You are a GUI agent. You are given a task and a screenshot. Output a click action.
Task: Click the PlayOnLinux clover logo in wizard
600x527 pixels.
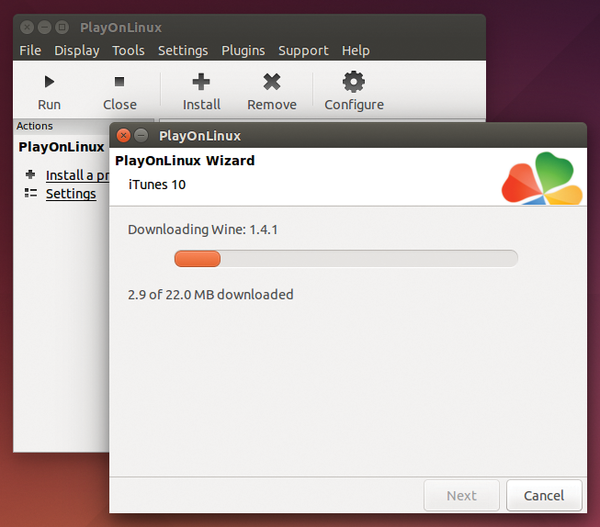coord(541,178)
